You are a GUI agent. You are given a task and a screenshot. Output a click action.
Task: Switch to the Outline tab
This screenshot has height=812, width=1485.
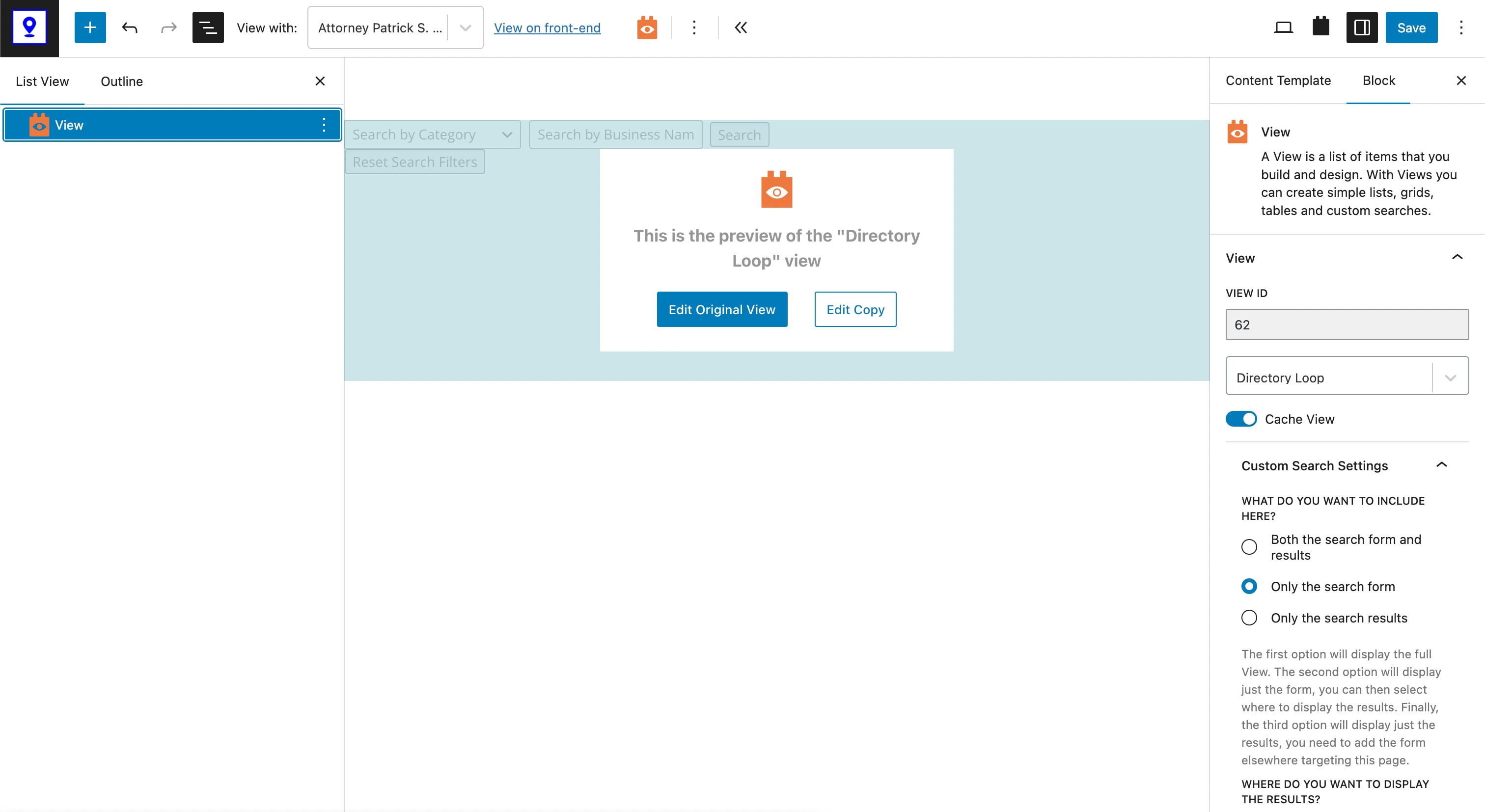pyautogui.click(x=122, y=81)
